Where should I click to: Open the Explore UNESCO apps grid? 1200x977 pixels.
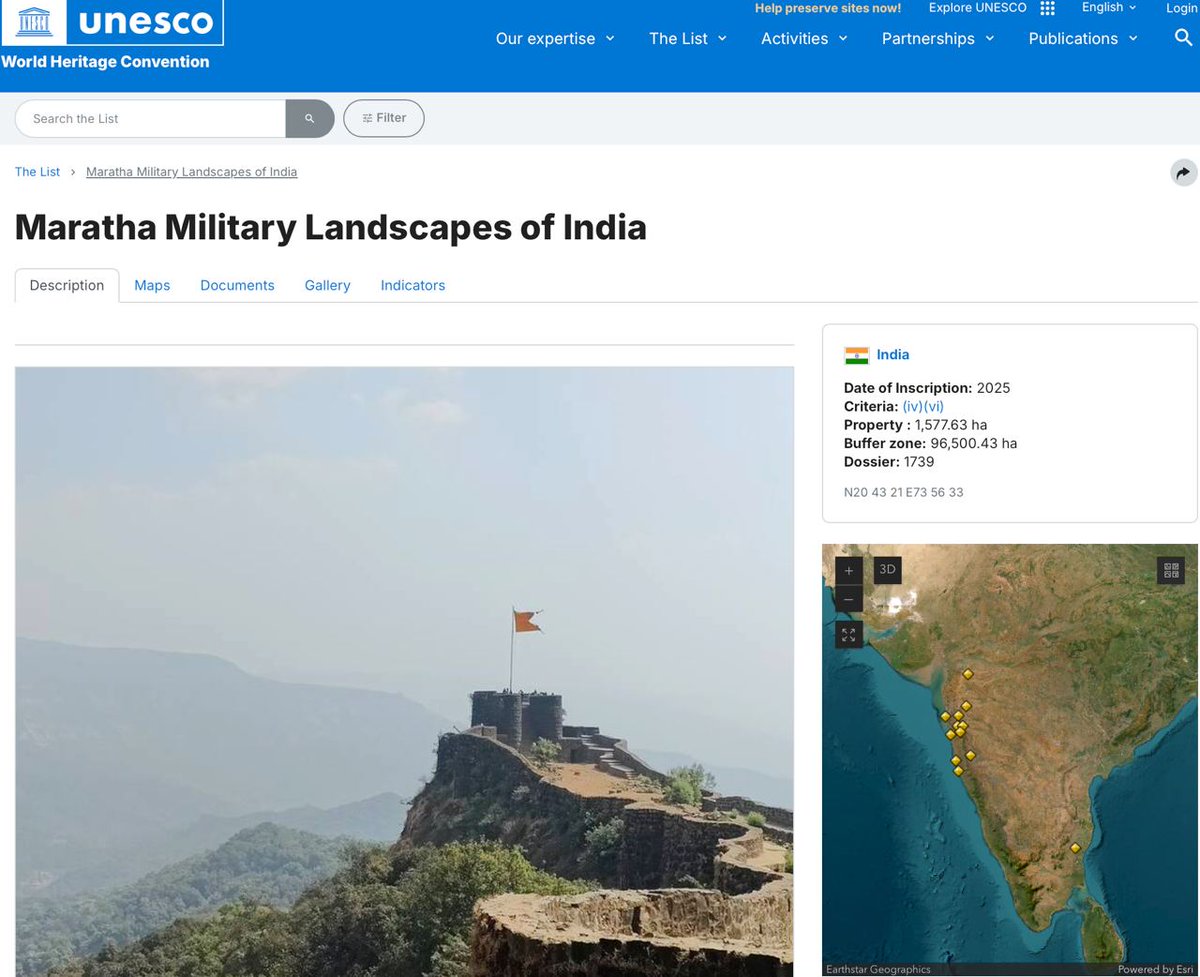point(1047,8)
